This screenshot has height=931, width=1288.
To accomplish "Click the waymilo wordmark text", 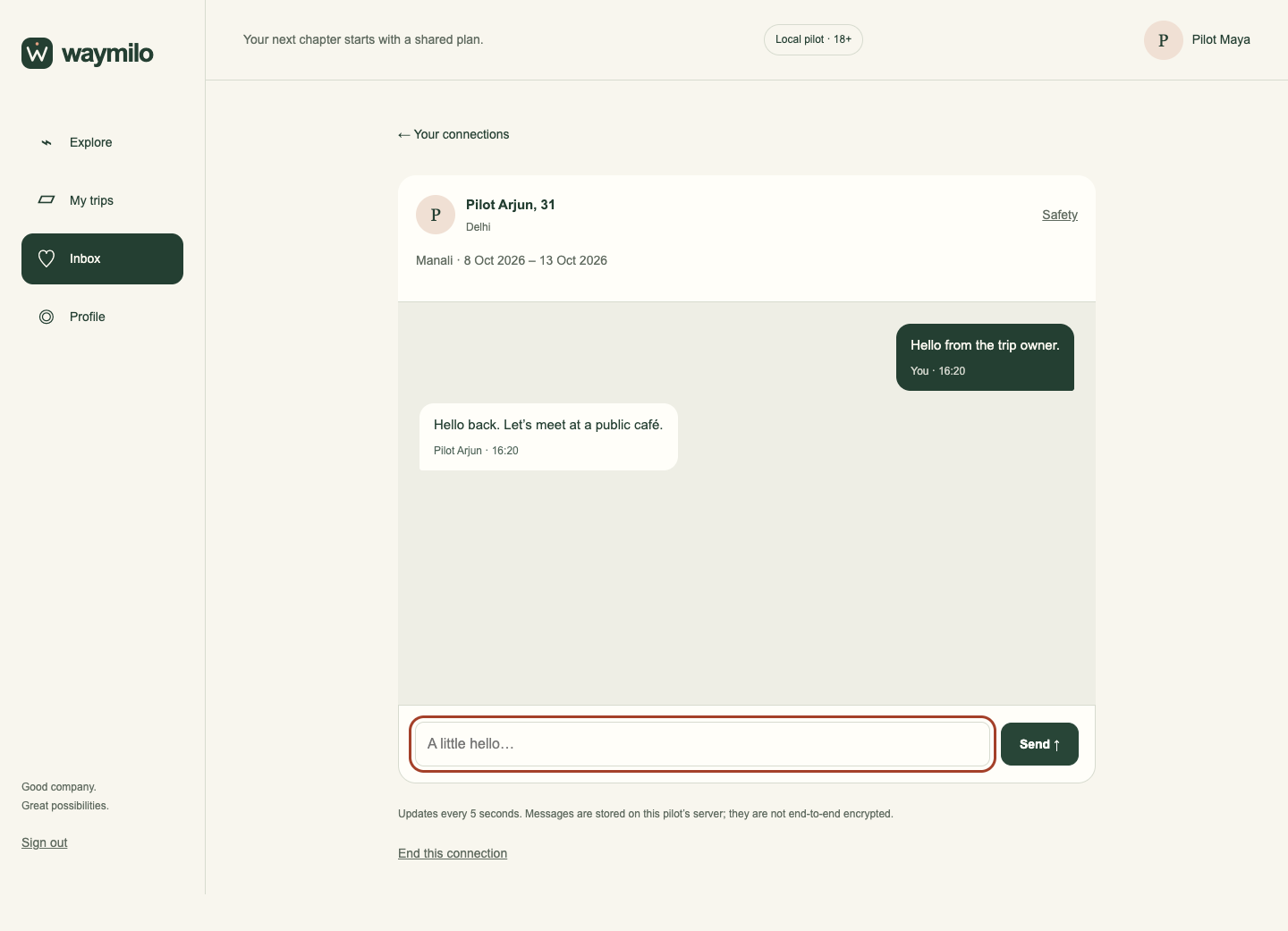I will pos(107,54).
